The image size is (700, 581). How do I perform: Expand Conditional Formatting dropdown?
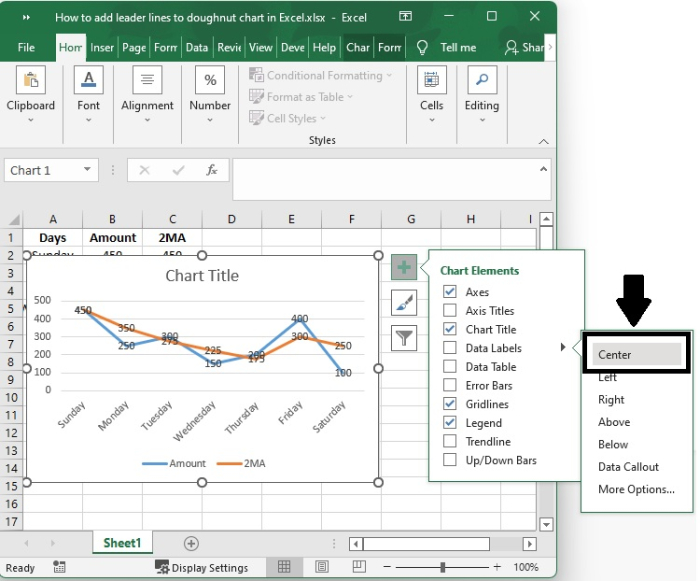coord(389,75)
